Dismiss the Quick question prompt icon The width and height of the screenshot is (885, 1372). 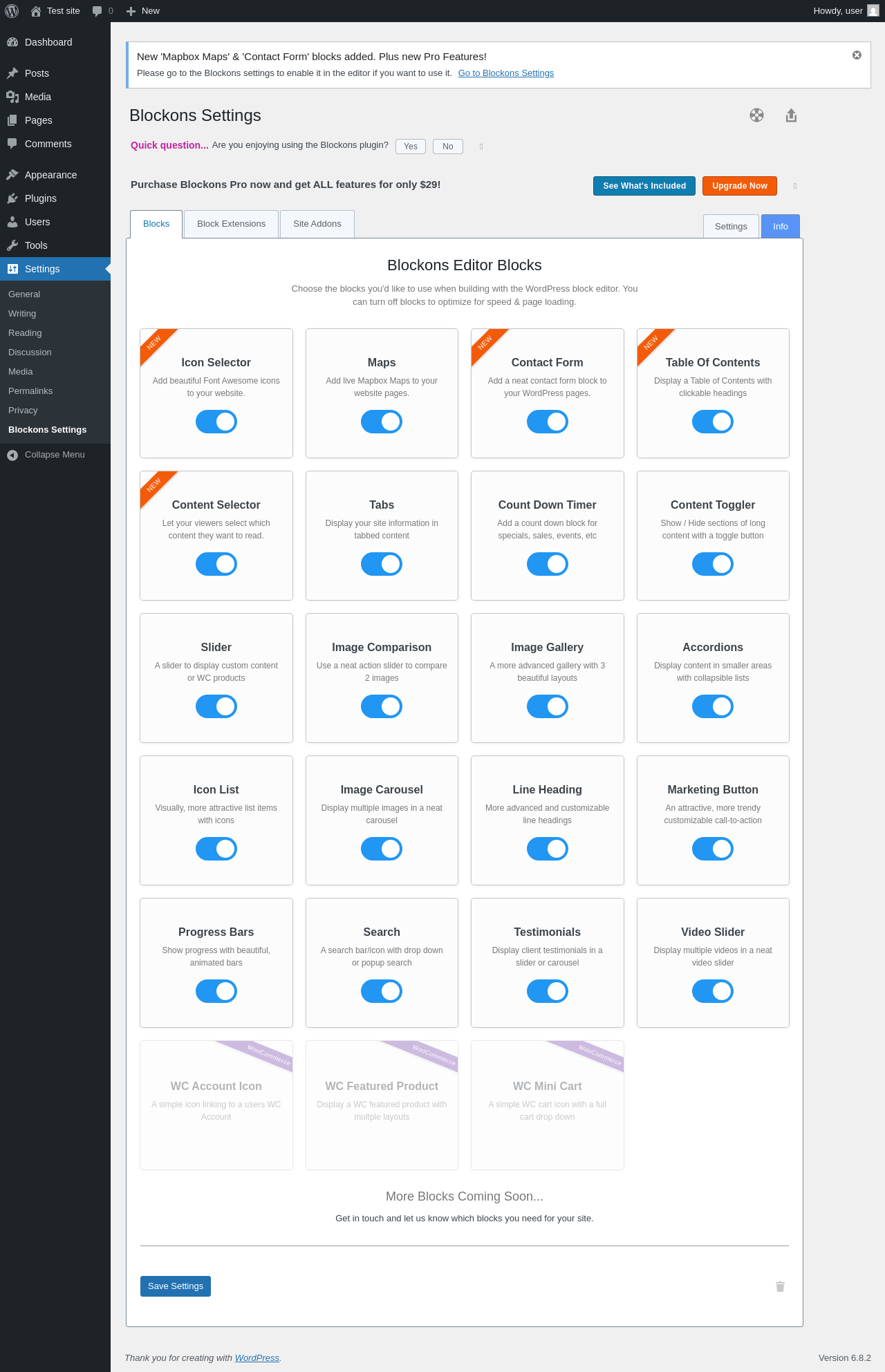481,147
